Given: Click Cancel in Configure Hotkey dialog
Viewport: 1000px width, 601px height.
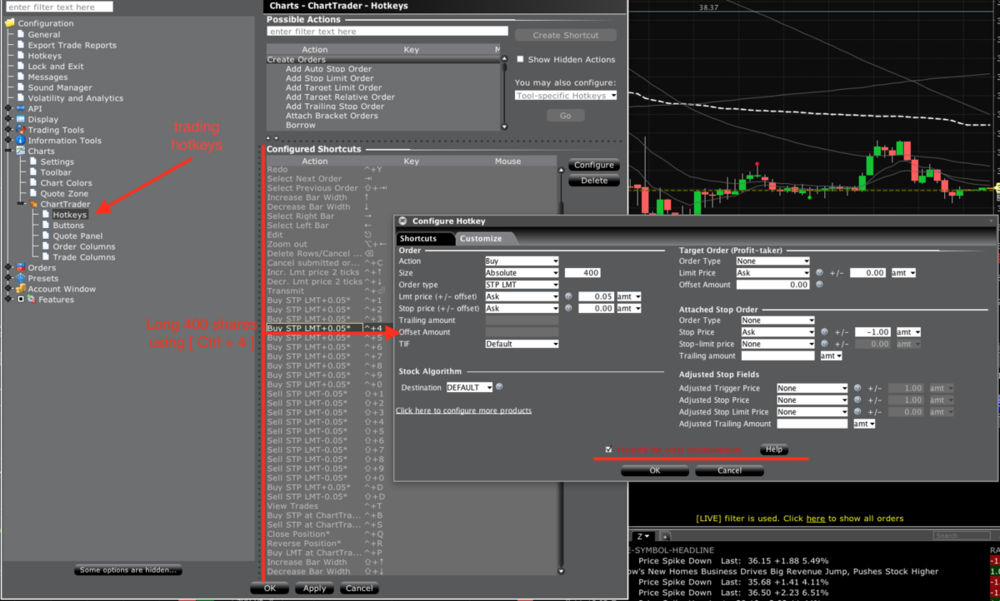Looking at the screenshot, I should pyautogui.click(x=730, y=471).
